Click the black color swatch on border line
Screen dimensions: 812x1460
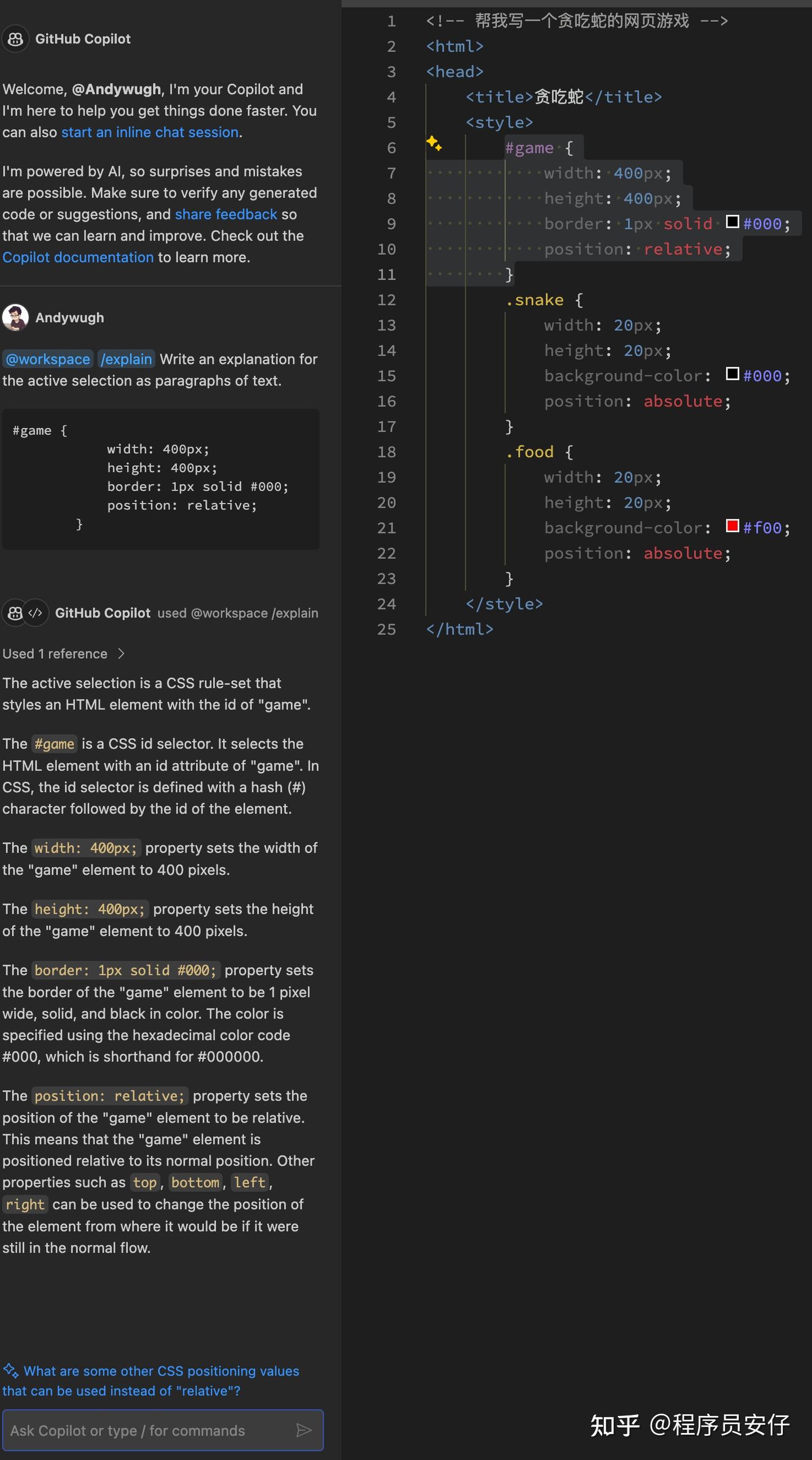pos(732,222)
